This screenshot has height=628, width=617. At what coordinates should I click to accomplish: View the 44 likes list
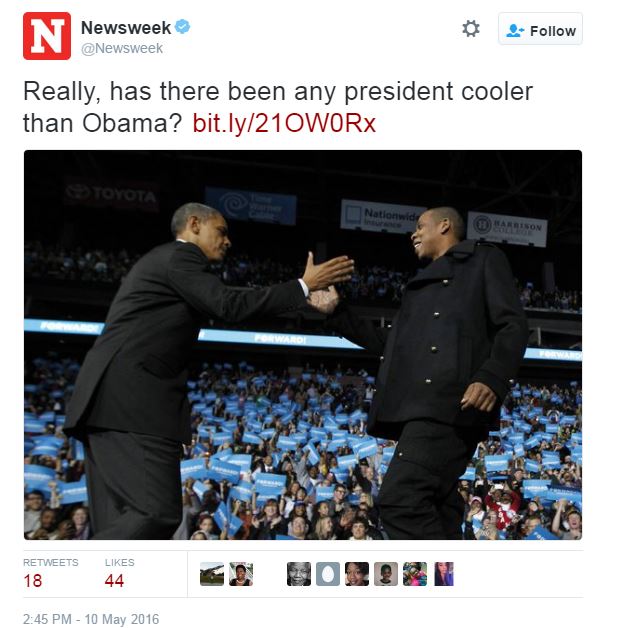(119, 574)
